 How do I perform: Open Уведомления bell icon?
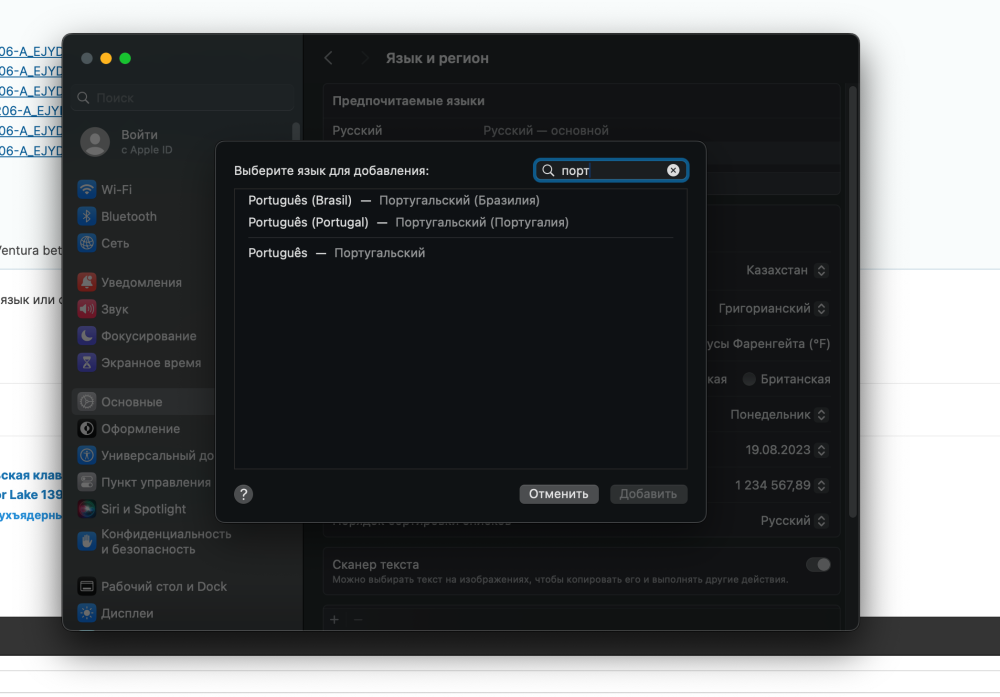pos(87,282)
